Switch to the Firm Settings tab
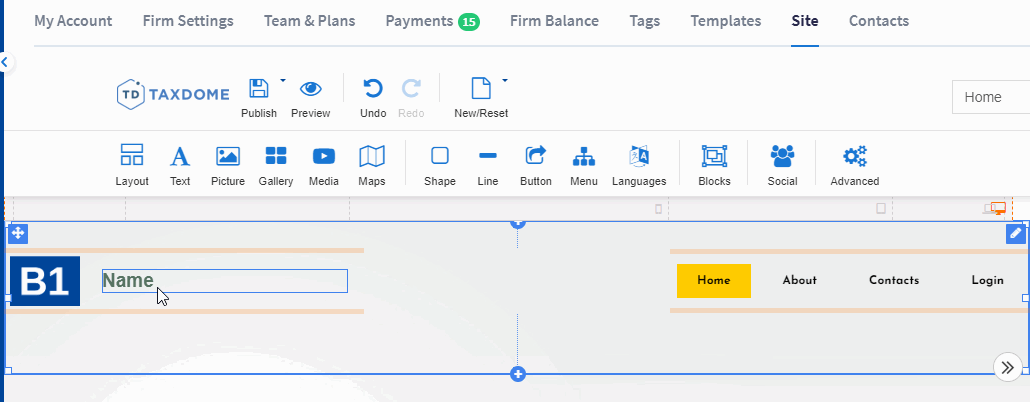Screen dimensions: 1030x402 tap(188, 21)
